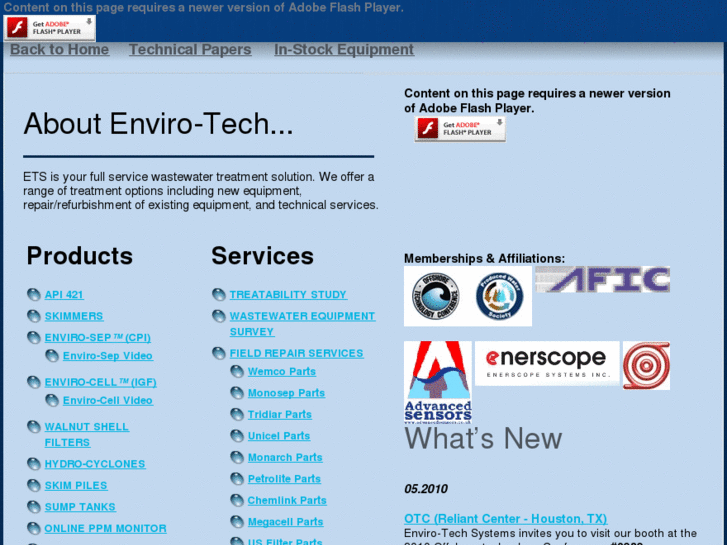The width and height of the screenshot is (727, 545).
Task: Open the Technical Papers page
Action: [x=190, y=49]
